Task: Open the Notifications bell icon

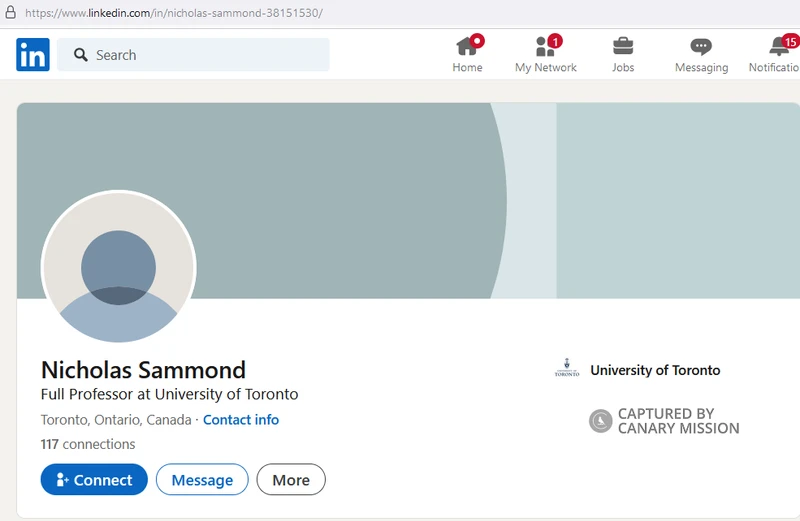Action: pos(780,46)
